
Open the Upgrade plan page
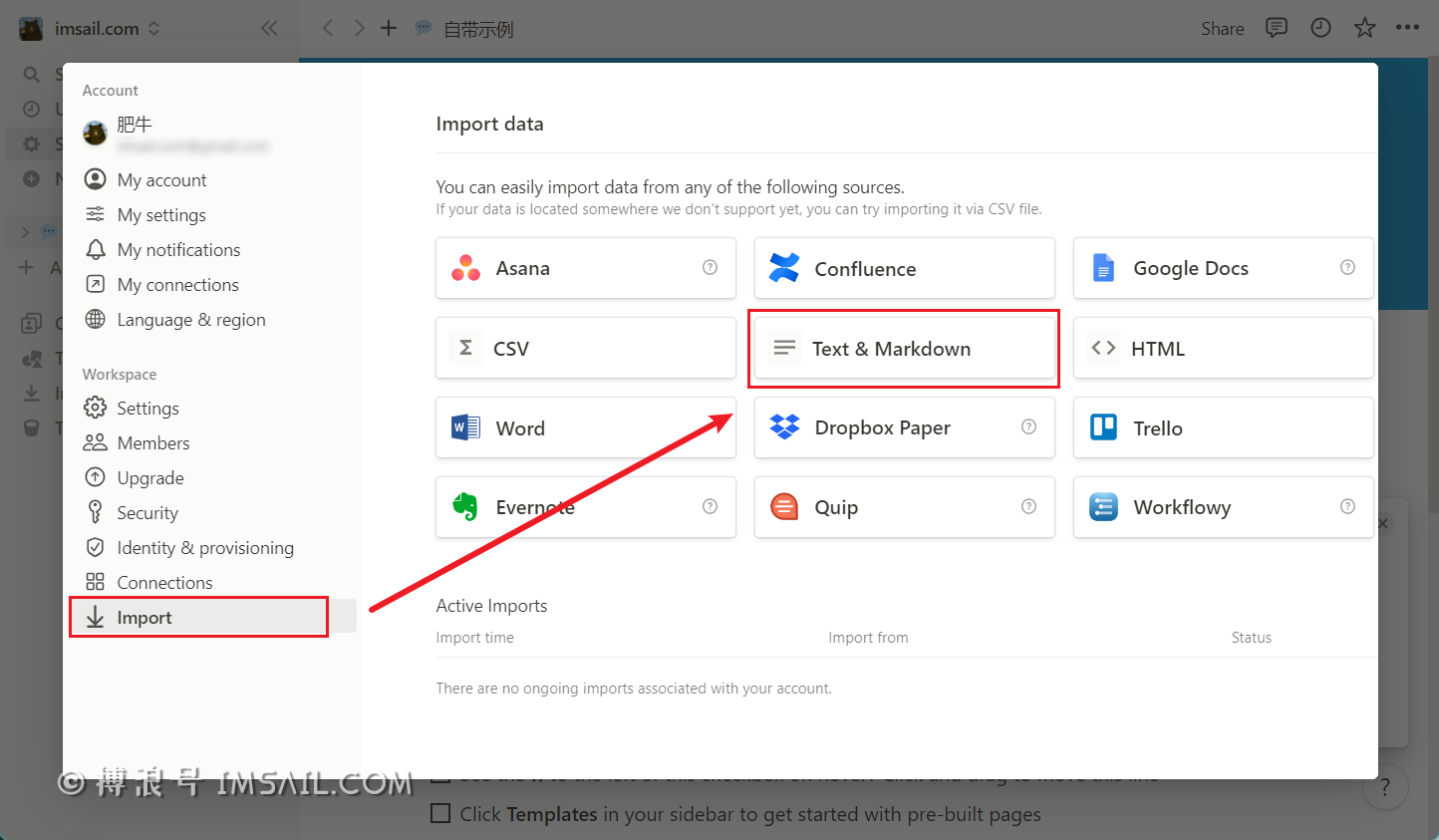(212, 477)
